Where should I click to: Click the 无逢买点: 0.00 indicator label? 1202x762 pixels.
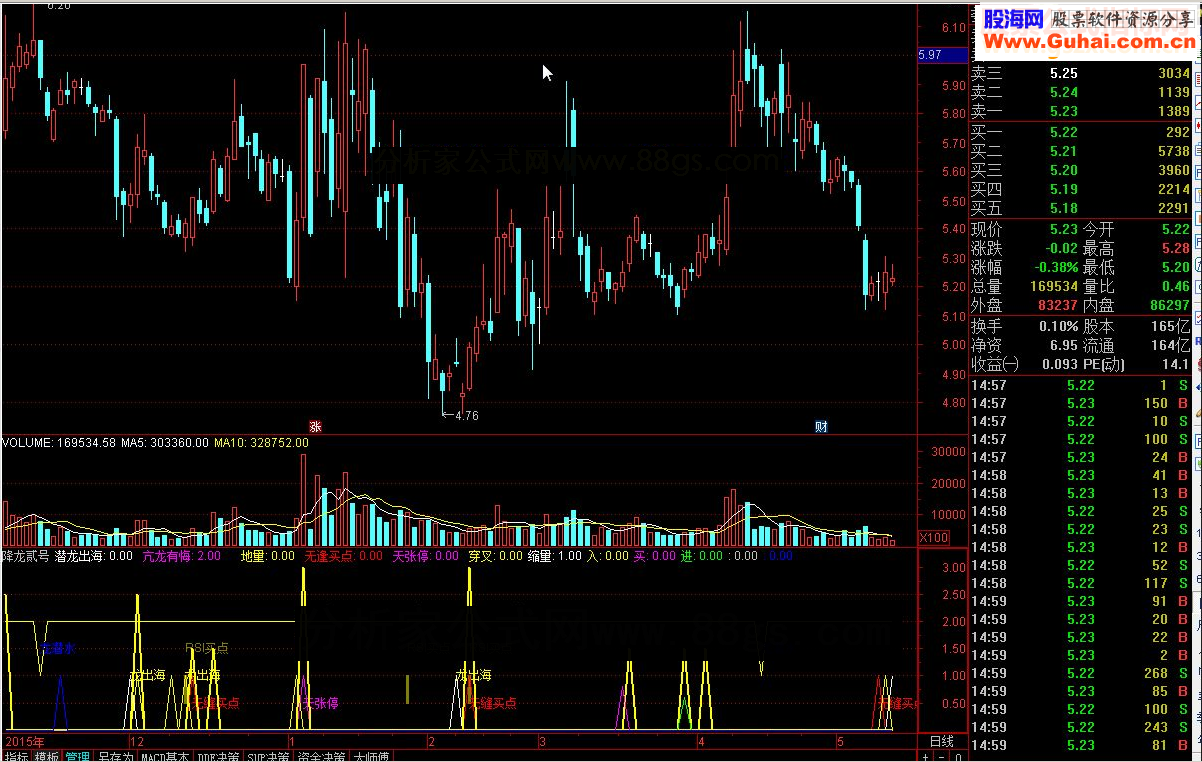[x=344, y=556]
